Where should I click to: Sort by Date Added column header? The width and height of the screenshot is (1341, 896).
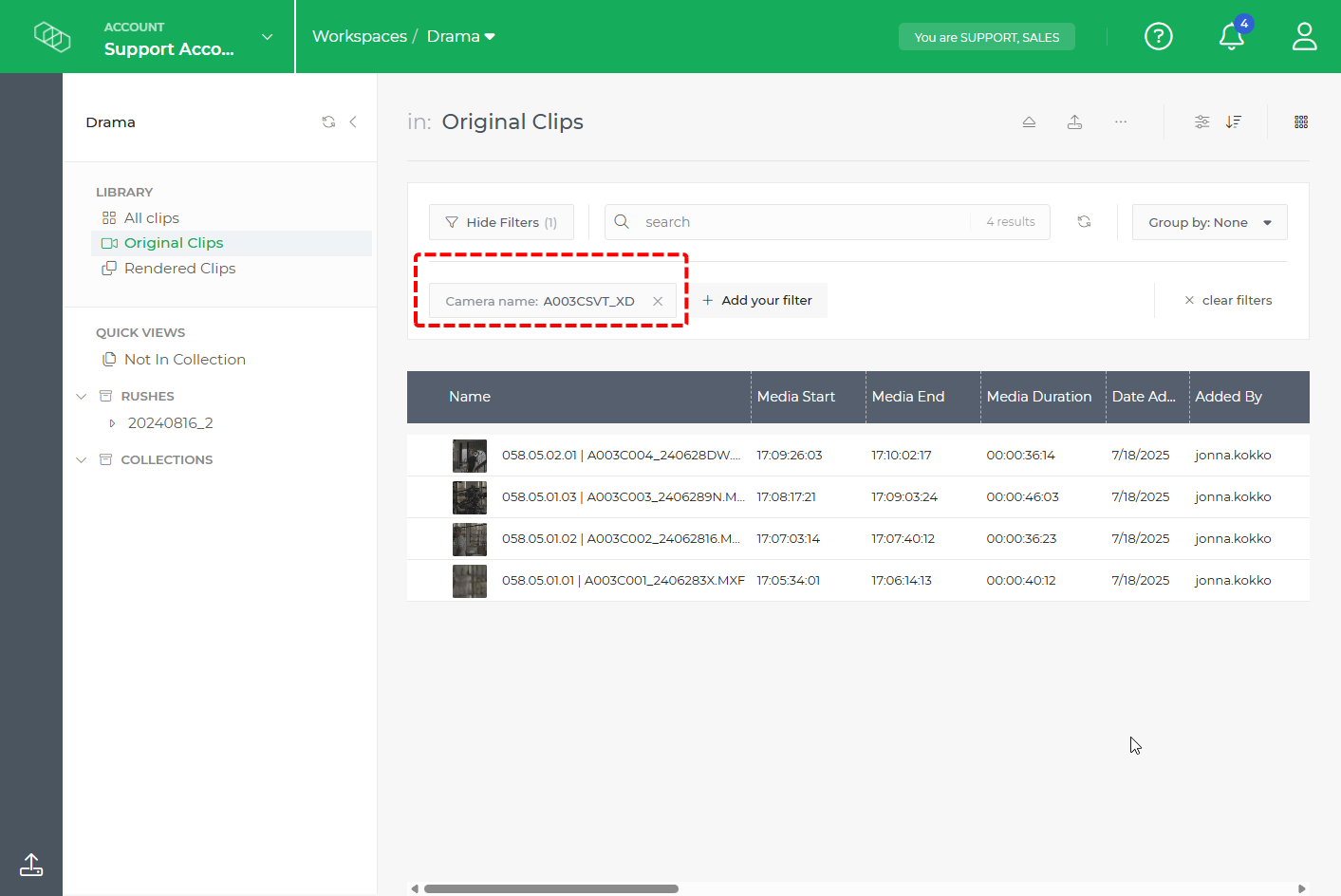(x=1144, y=397)
